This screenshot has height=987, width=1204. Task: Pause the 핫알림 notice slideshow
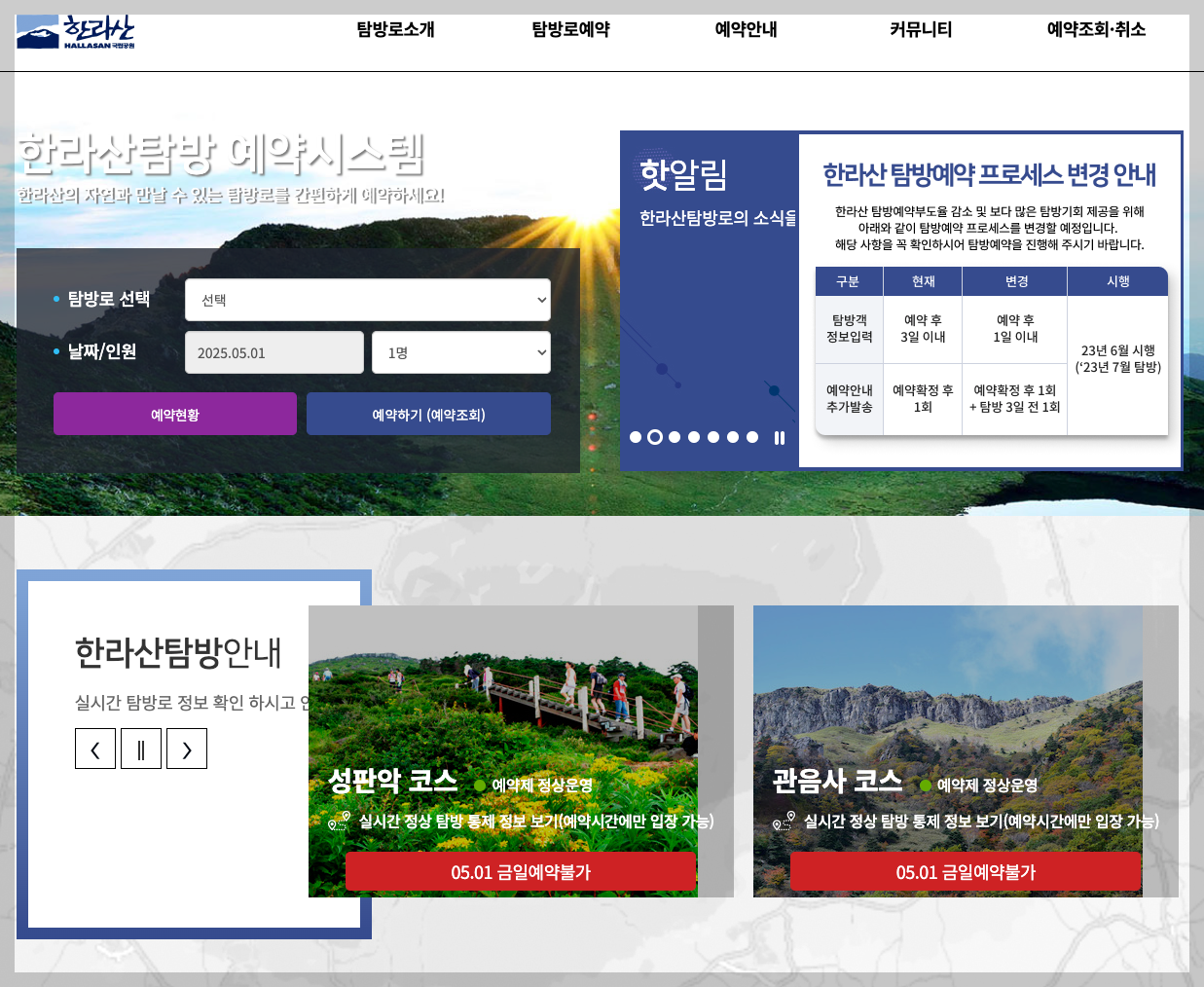[779, 437]
